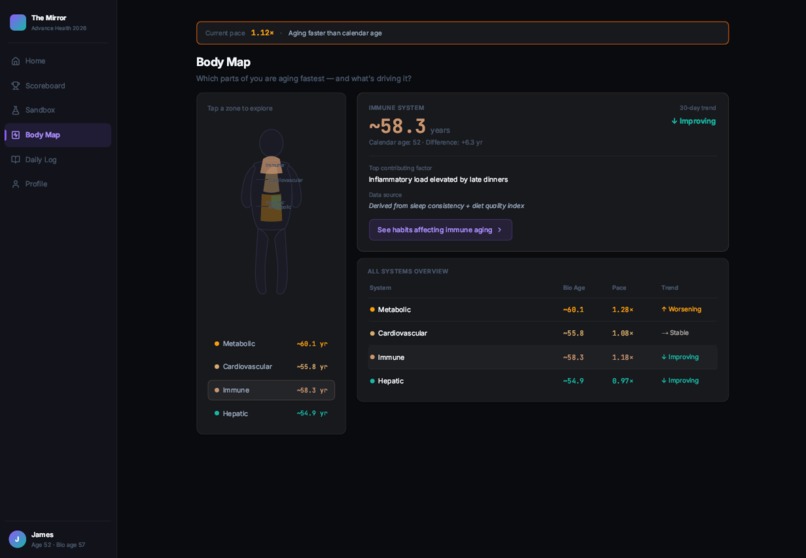Select the Body Map sidebar icon
Image resolution: width=806 pixels, height=558 pixels.
point(15,135)
